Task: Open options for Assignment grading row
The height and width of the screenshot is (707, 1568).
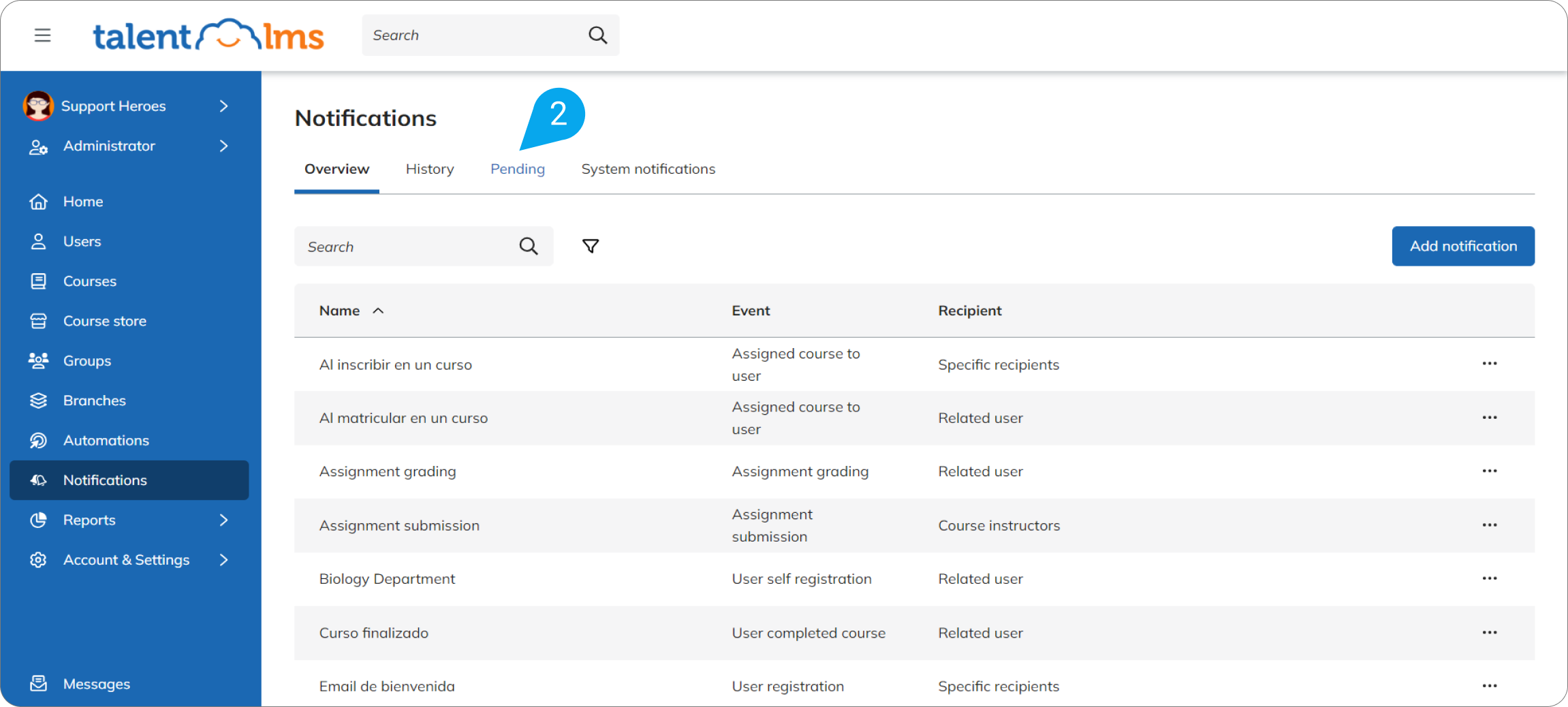Action: click(1490, 471)
